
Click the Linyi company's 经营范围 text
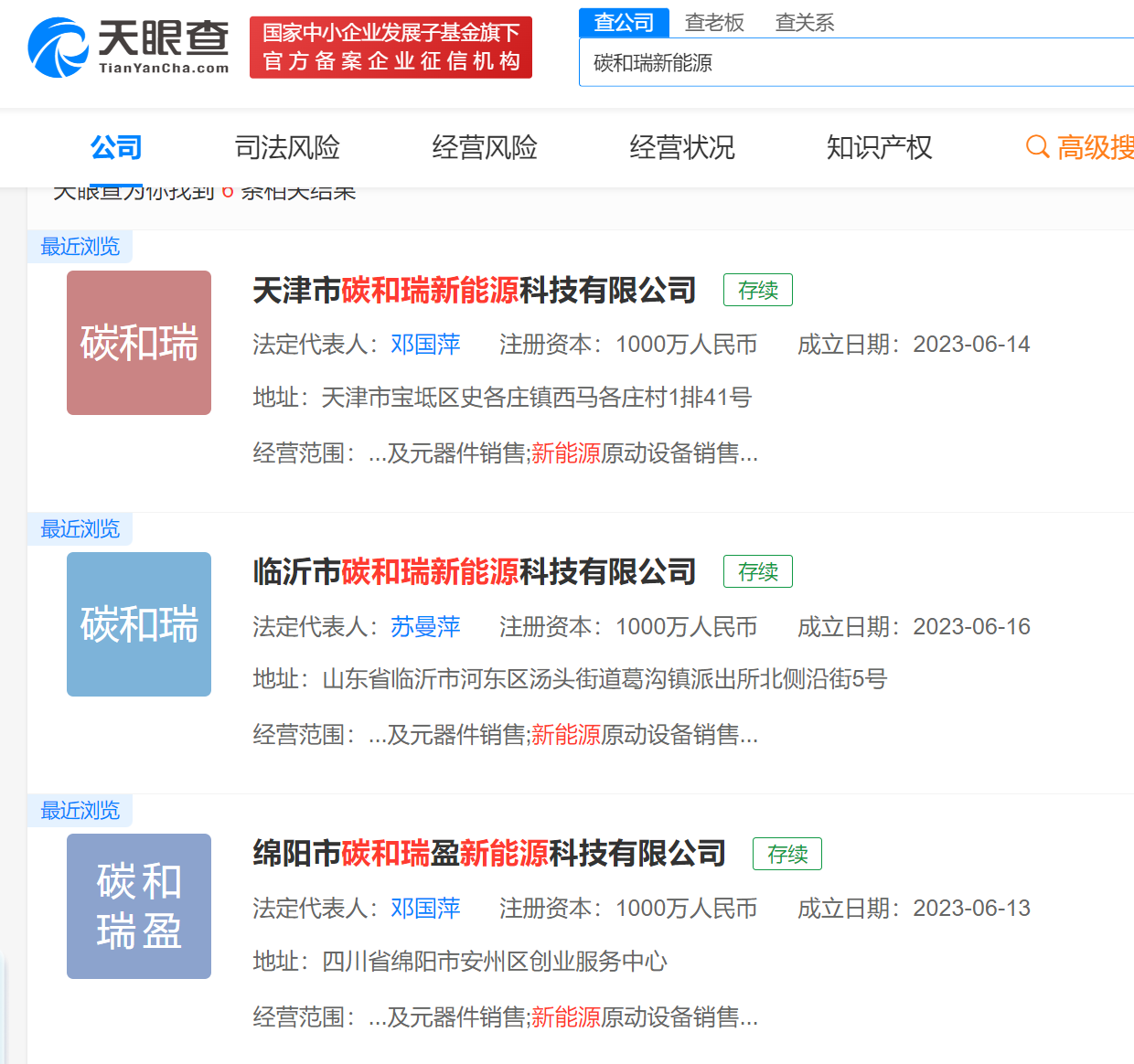point(506,735)
